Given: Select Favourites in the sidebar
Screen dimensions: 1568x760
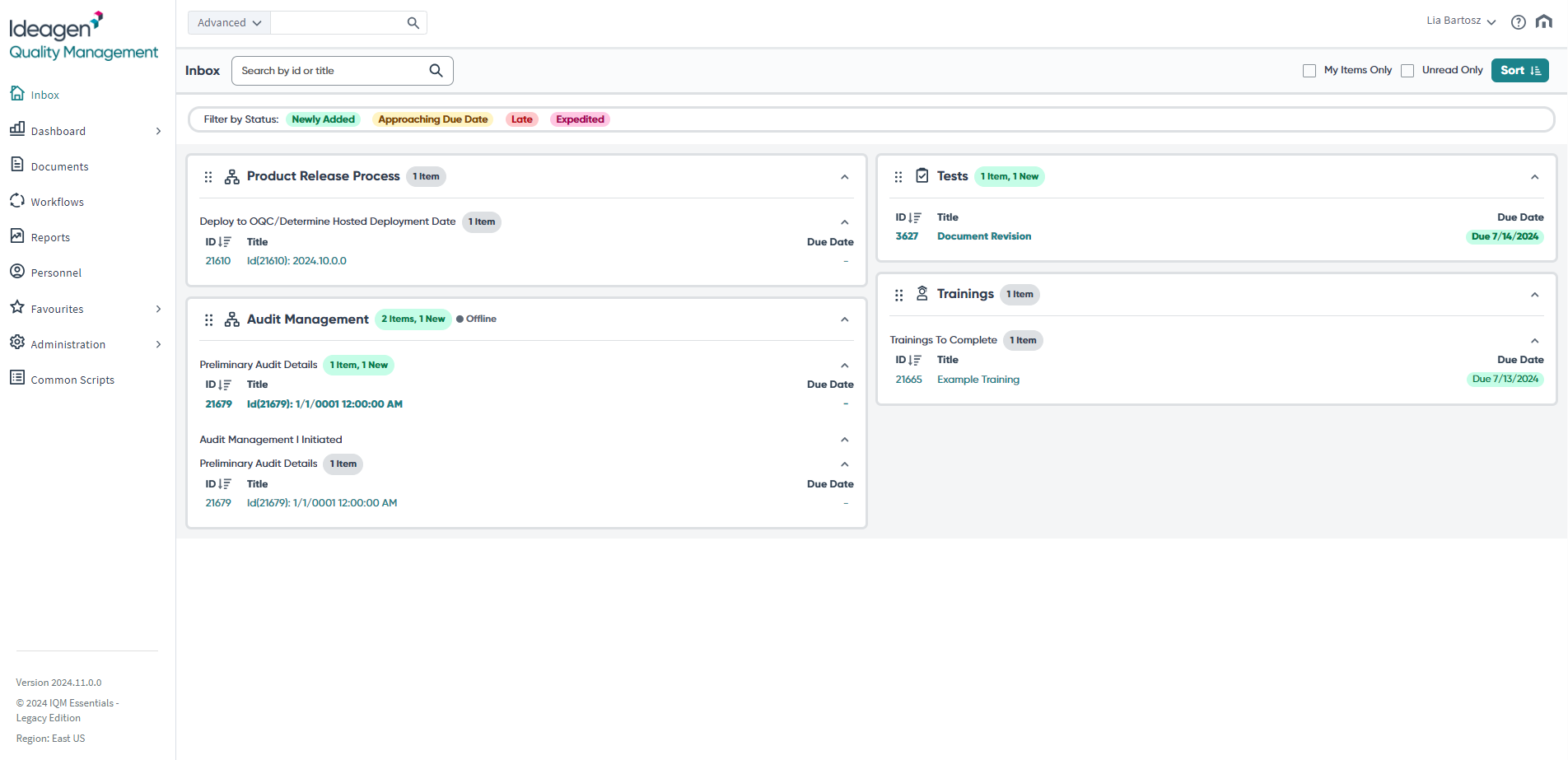Looking at the screenshot, I should pyautogui.click(x=57, y=308).
